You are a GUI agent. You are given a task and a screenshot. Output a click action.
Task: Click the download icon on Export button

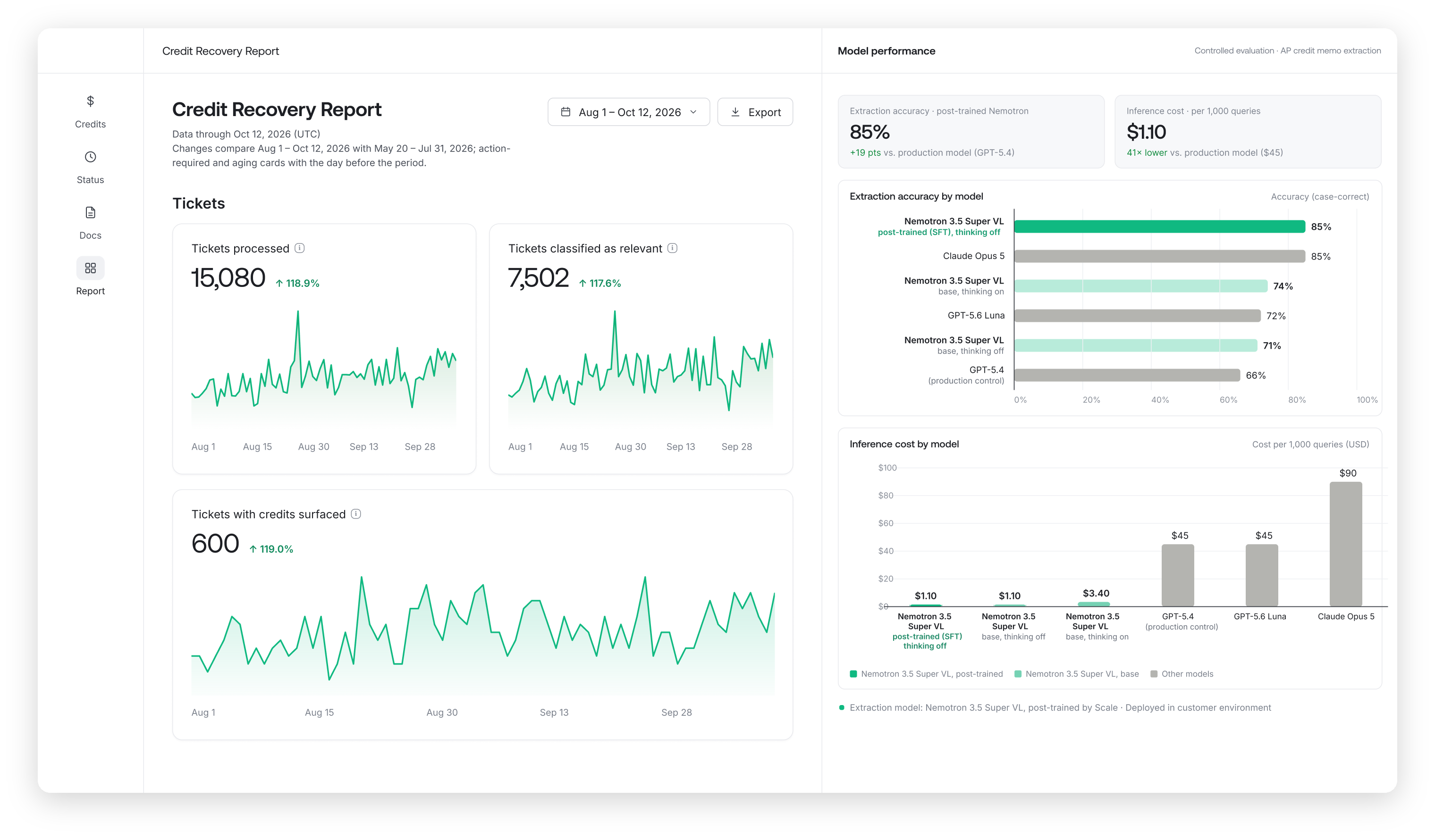tap(735, 111)
